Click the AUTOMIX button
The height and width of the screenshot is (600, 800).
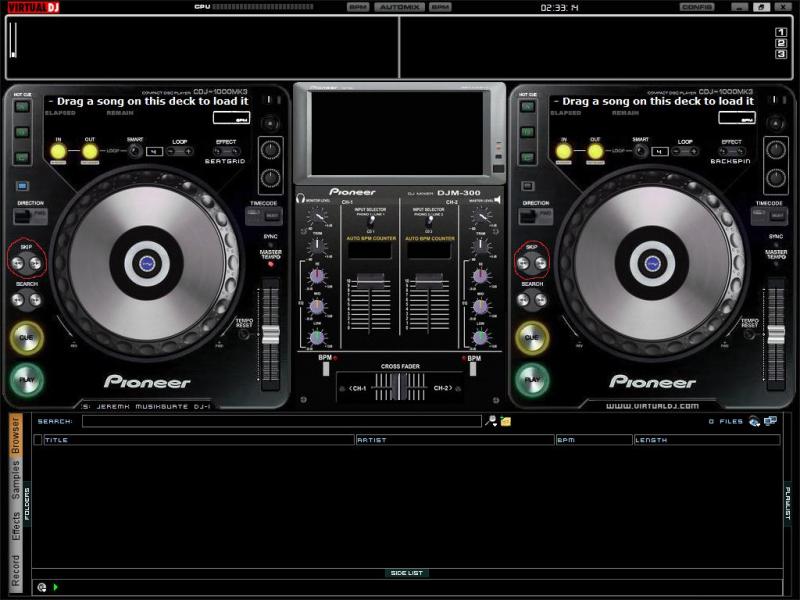click(399, 7)
